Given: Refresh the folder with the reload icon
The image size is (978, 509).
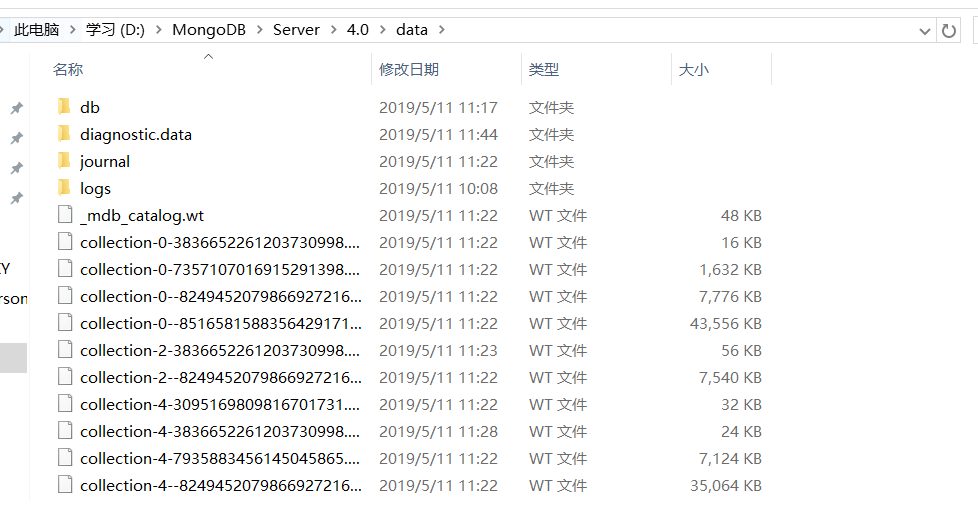Looking at the screenshot, I should click(x=949, y=31).
